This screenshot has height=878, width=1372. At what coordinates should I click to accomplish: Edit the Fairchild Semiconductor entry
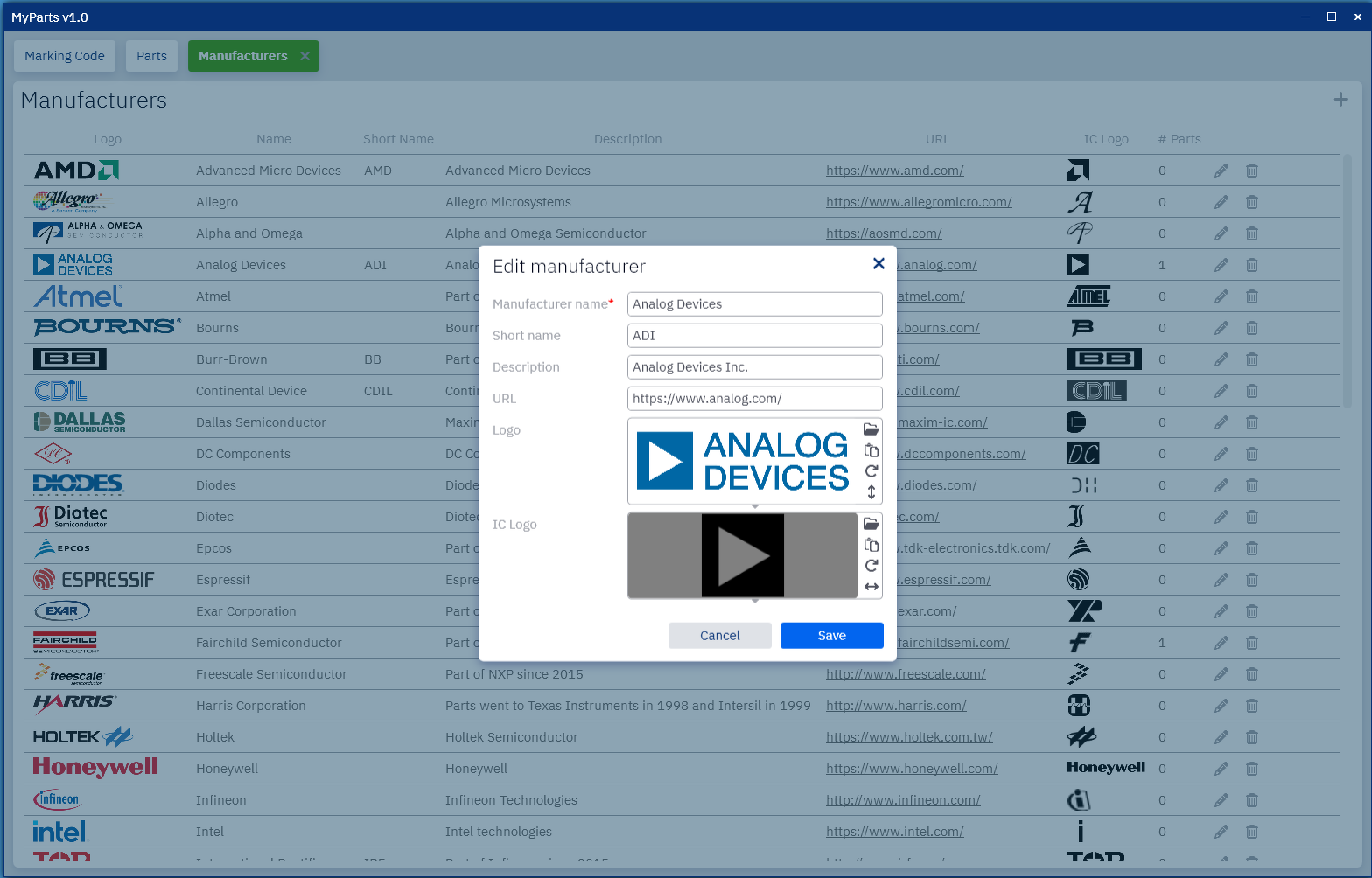coord(1221,643)
